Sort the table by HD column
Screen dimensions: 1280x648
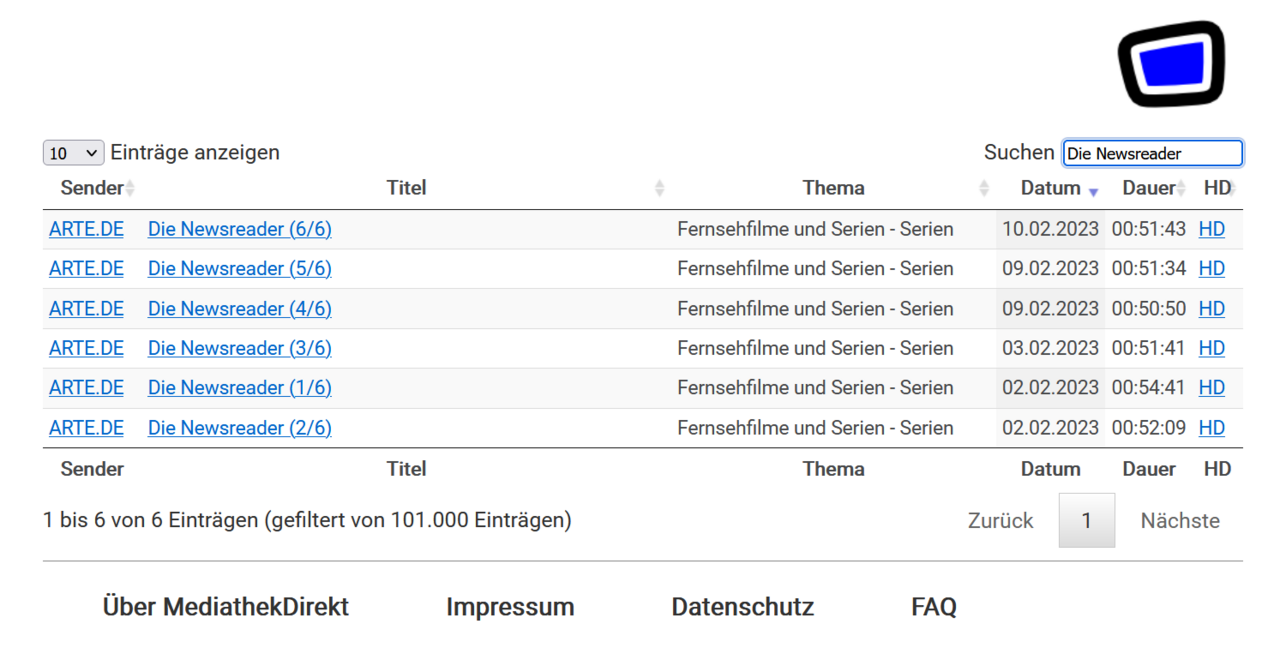(1215, 187)
